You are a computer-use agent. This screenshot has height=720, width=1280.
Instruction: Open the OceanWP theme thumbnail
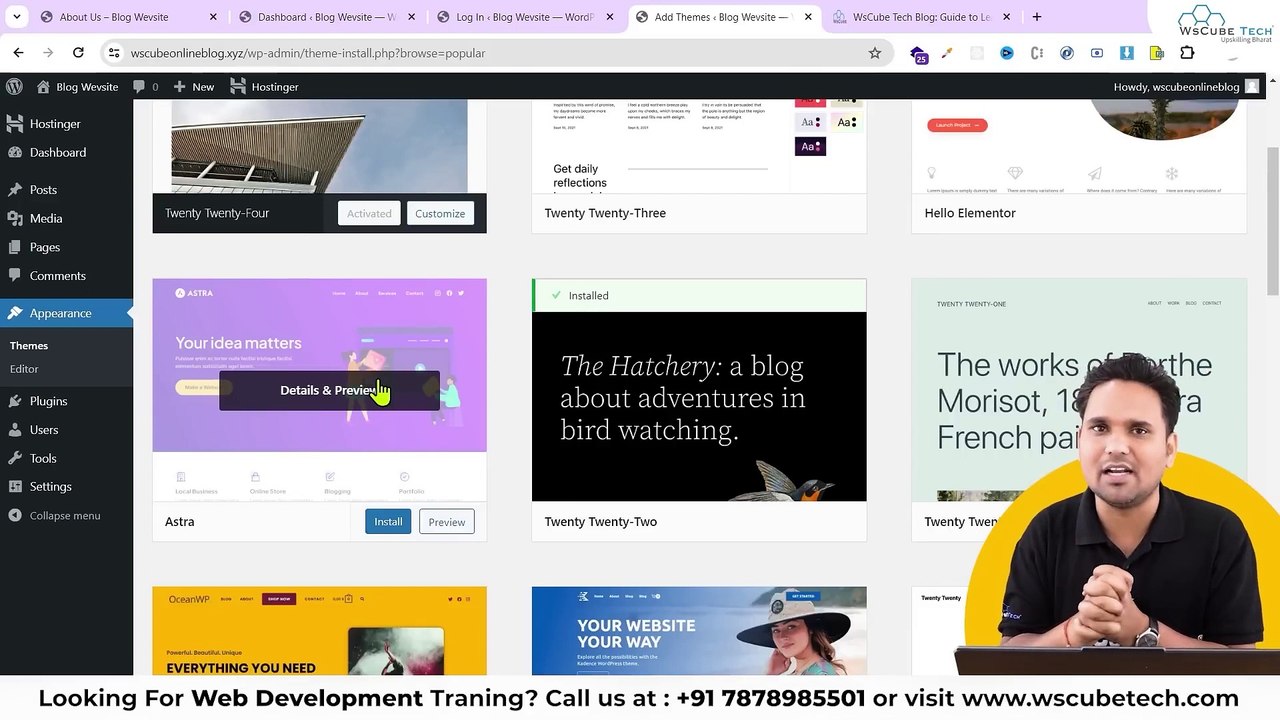pyautogui.click(x=319, y=631)
